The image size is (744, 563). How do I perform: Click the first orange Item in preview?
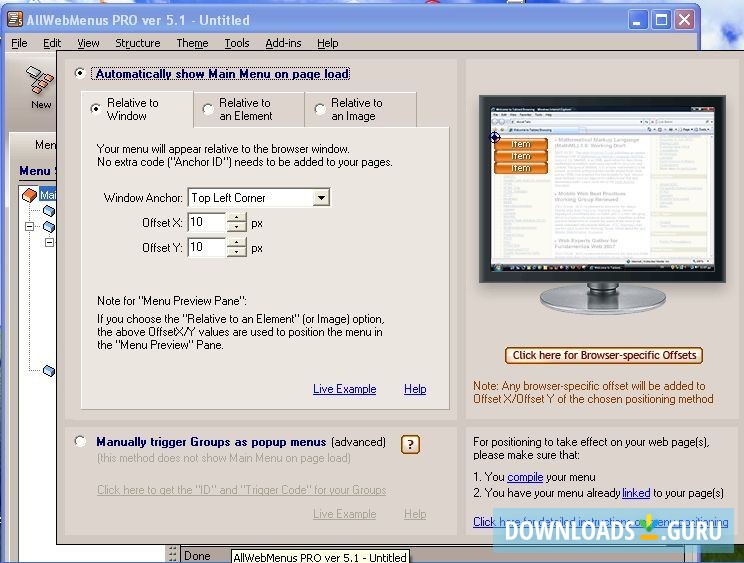(x=521, y=144)
